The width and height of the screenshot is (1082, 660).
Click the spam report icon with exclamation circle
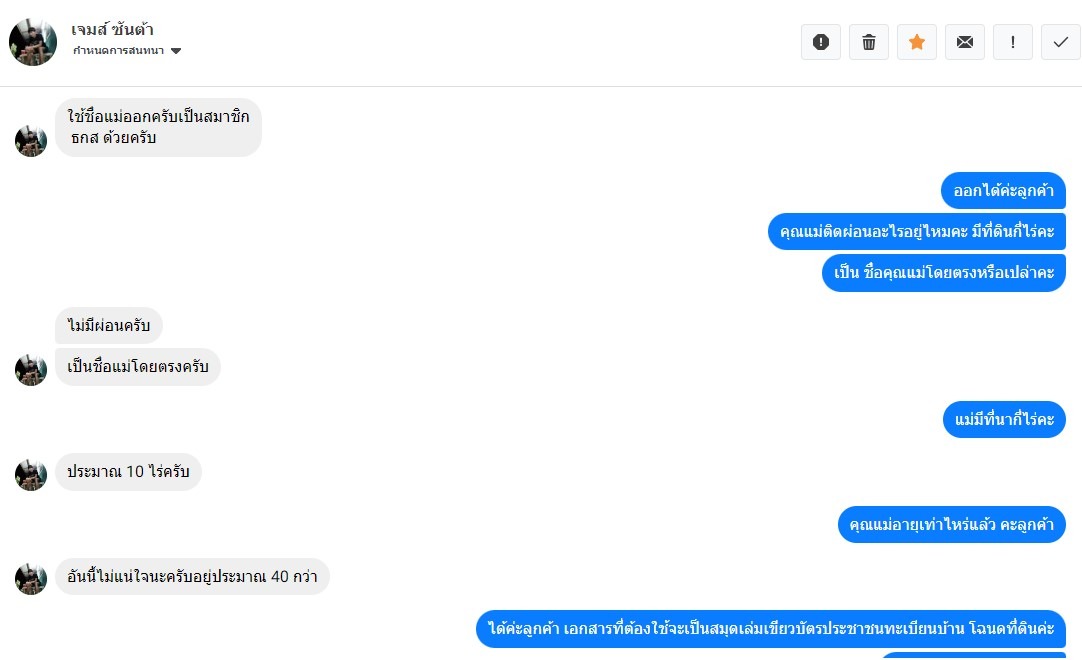820,42
